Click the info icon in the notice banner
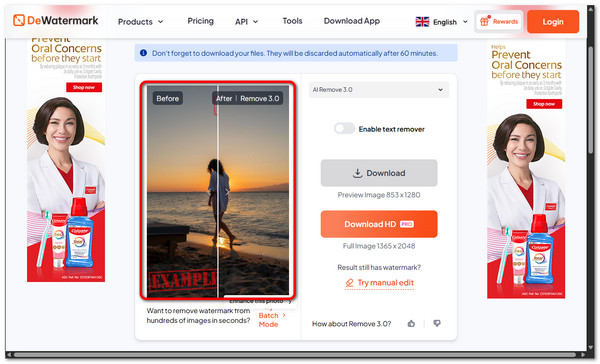 [x=143, y=53]
